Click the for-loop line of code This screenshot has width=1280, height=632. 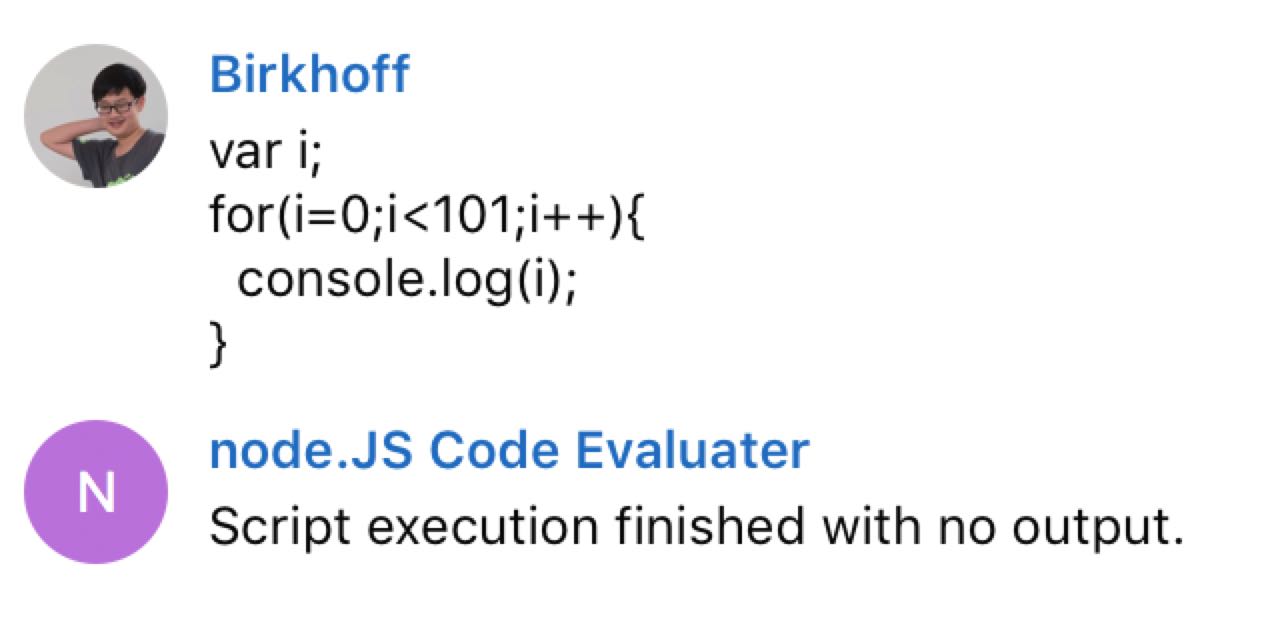pyautogui.click(x=429, y=216)
